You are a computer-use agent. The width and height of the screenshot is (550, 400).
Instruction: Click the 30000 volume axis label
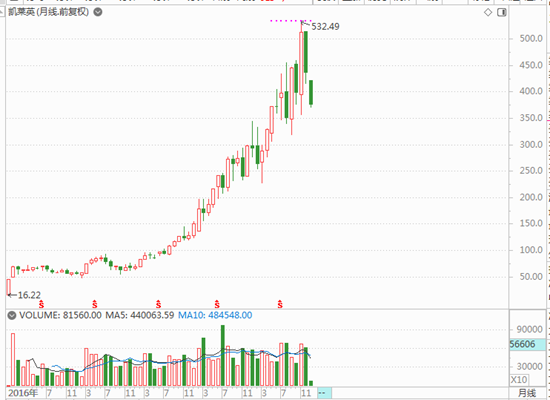[x=529, y=367]
